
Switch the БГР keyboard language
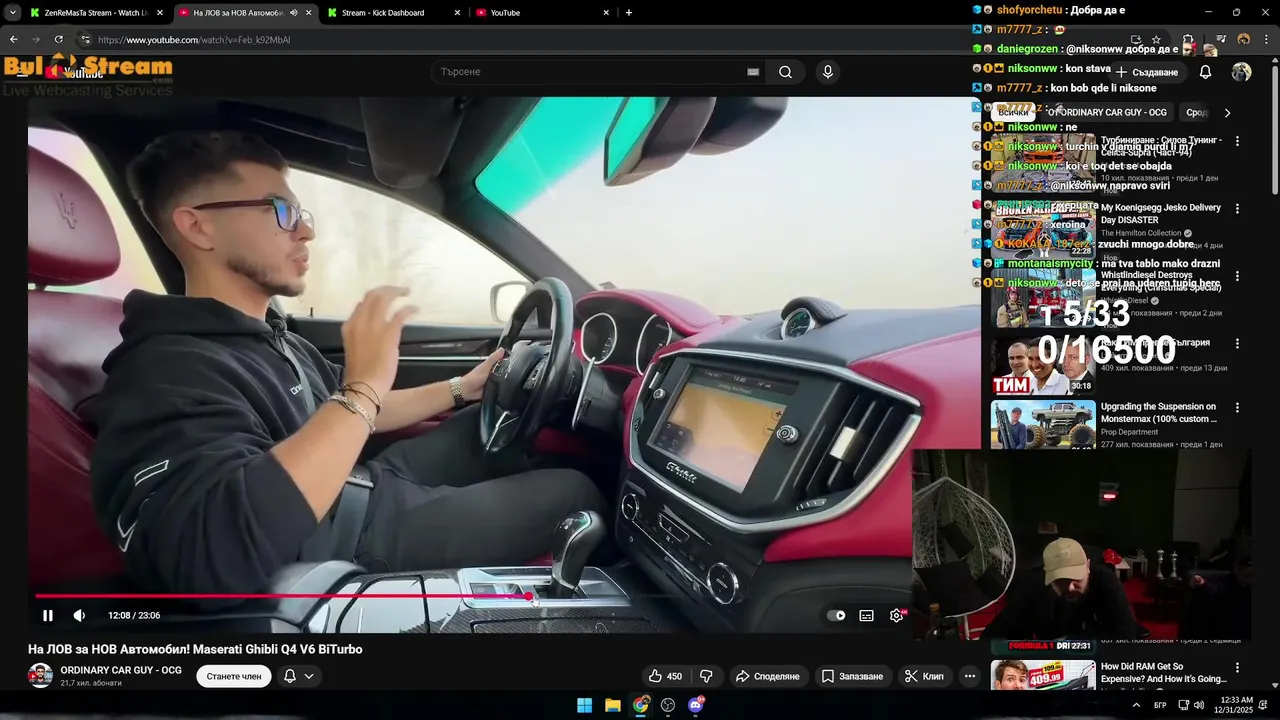point(1160,705)
